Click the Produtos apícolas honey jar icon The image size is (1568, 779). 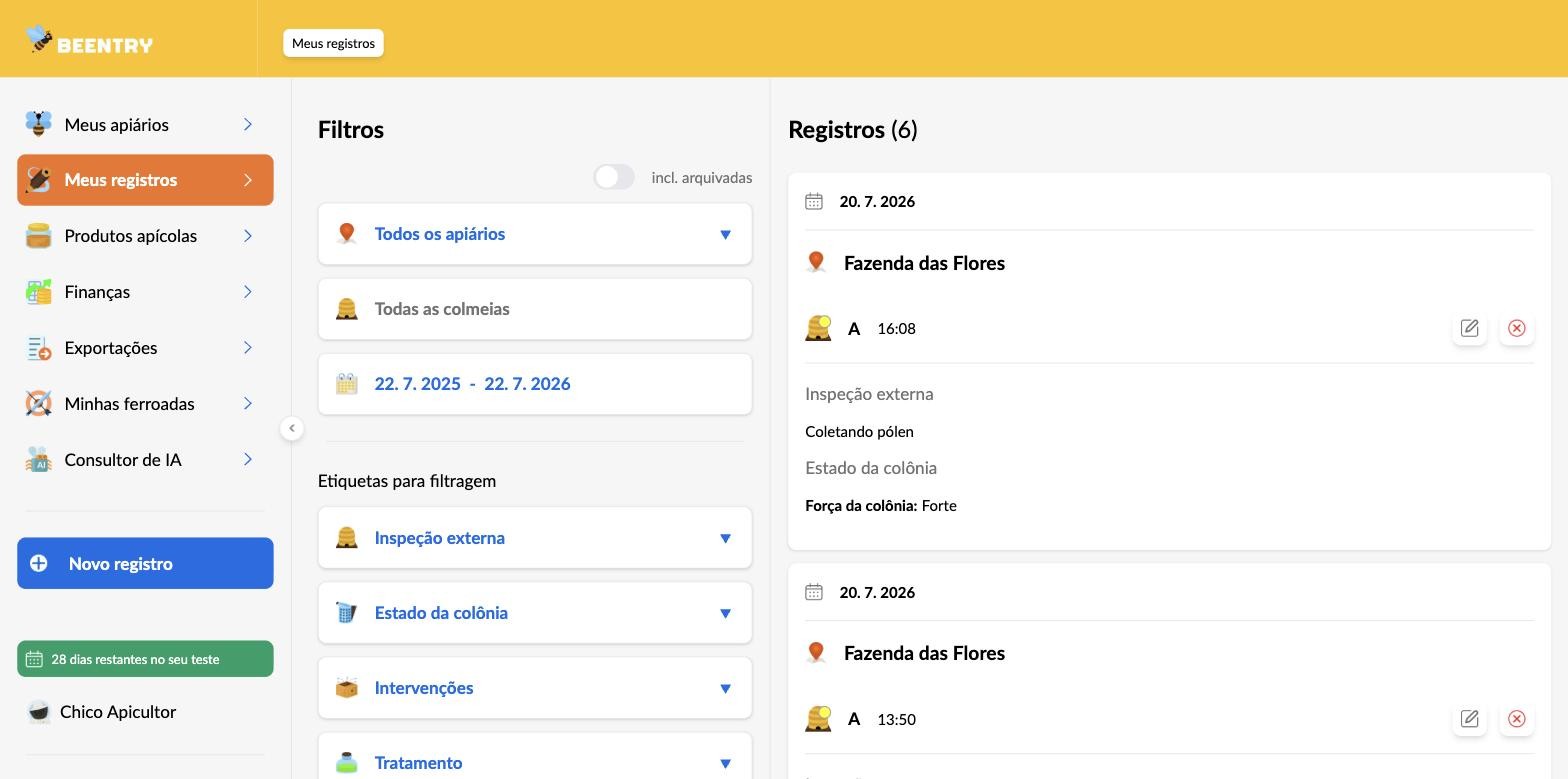tap(38, 236)
